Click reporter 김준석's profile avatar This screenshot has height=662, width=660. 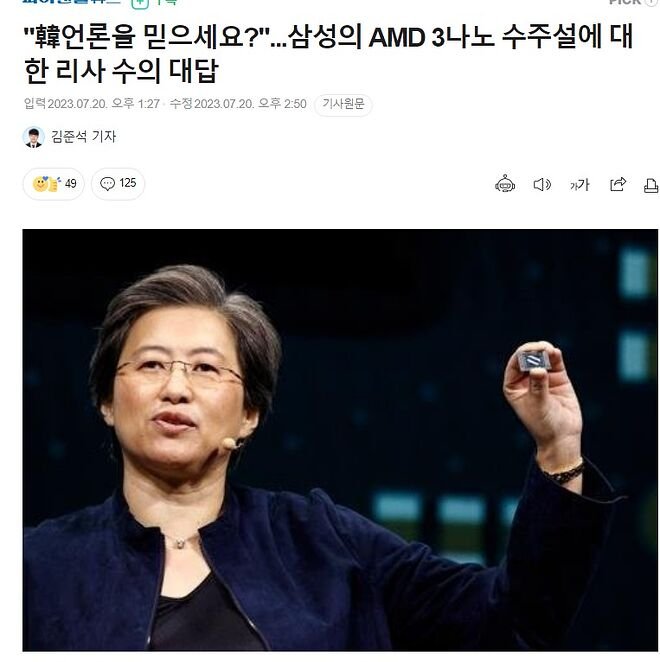(x=33, y=137)
